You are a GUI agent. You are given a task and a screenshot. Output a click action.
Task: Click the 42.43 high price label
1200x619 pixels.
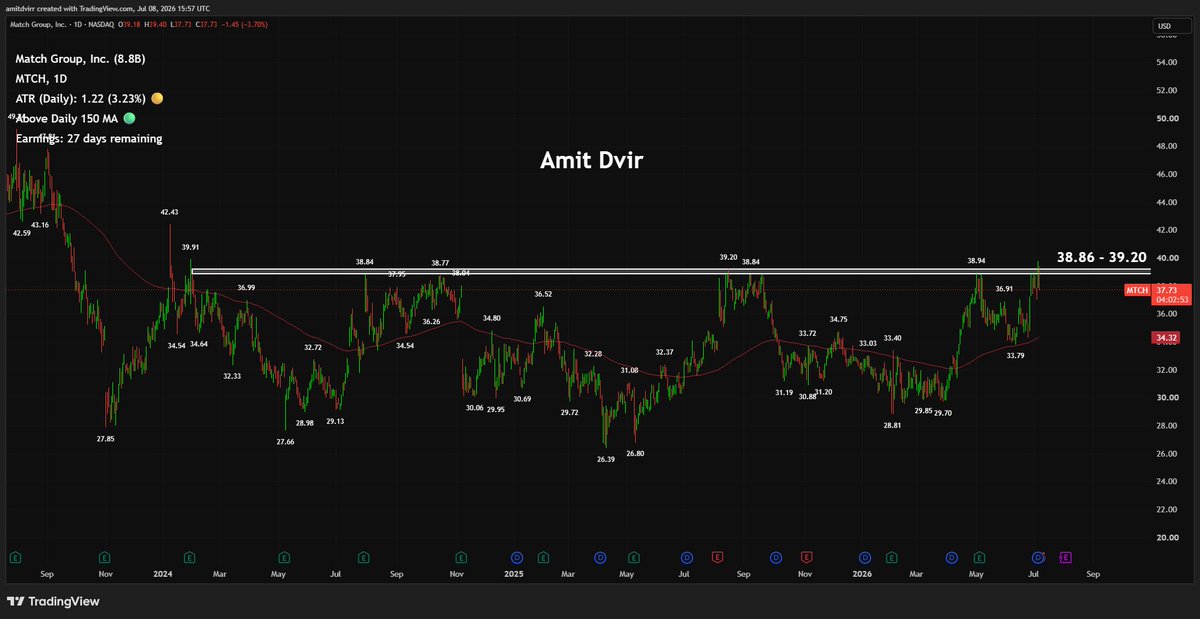169,212
